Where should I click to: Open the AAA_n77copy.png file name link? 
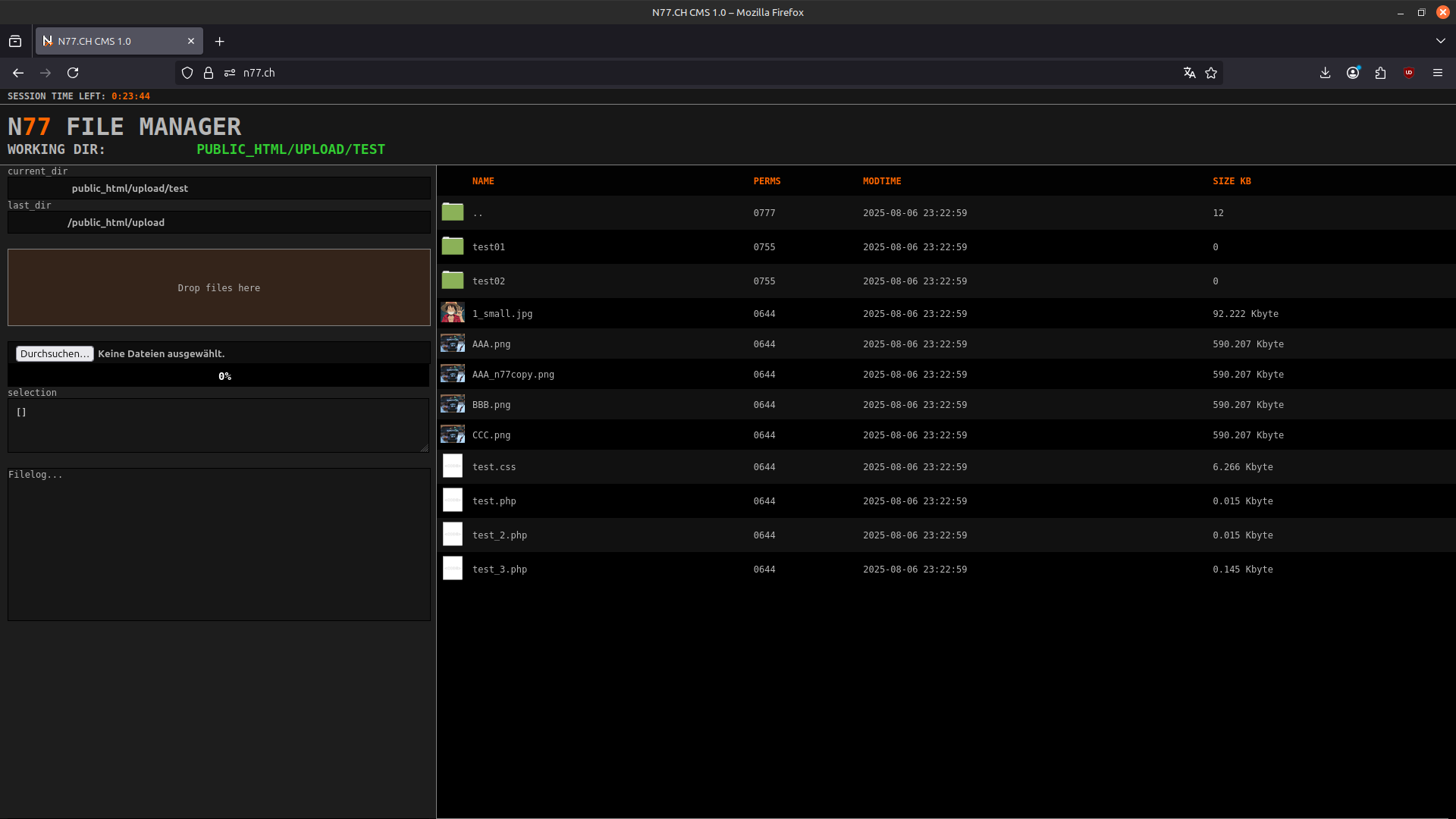513,375
